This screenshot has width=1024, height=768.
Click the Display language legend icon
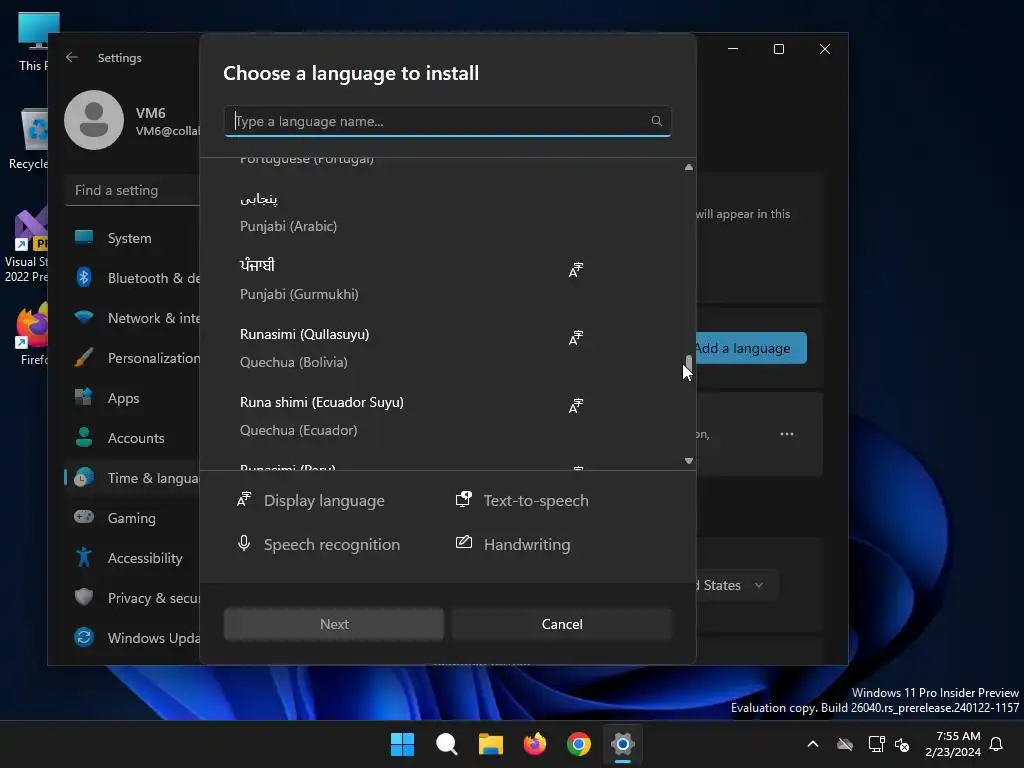244,500
